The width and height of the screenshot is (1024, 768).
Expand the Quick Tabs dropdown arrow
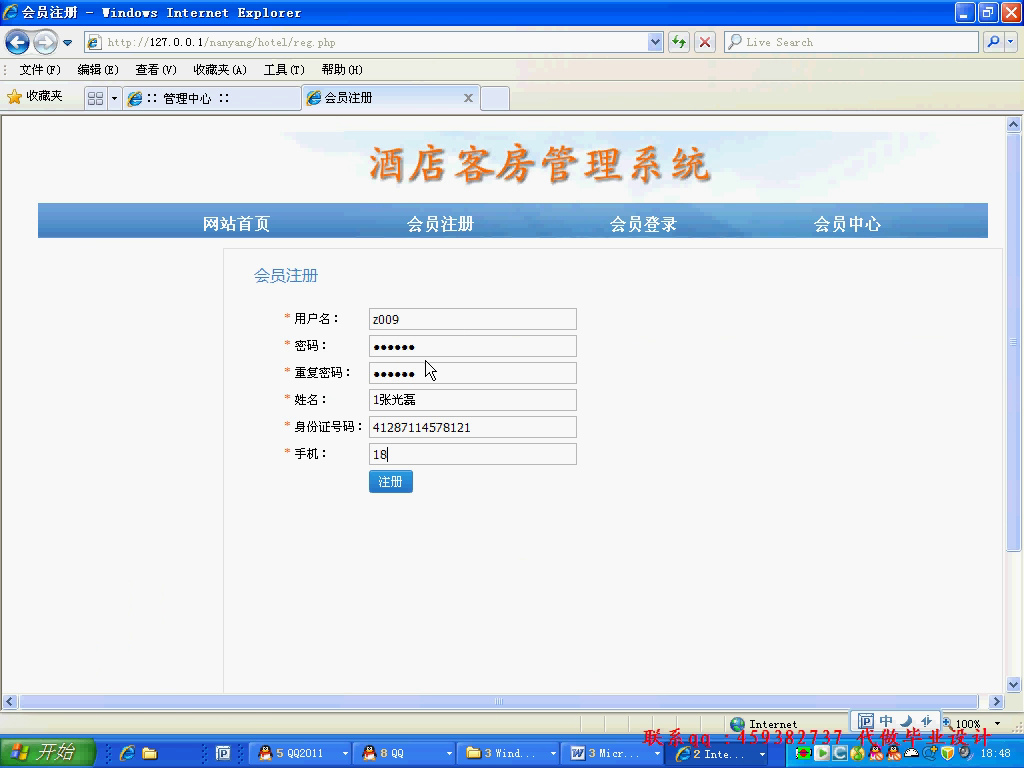click(114, 98)
